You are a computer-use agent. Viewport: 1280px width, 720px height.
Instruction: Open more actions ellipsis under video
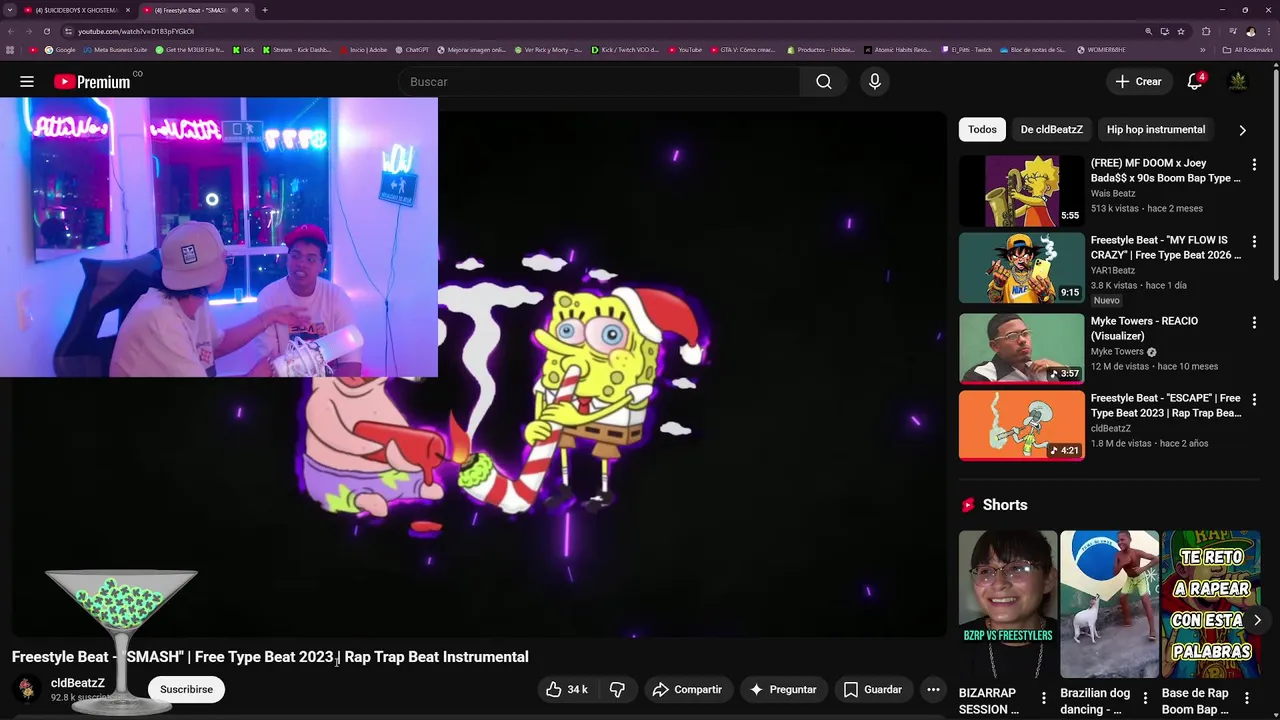(x=933, y=689)
